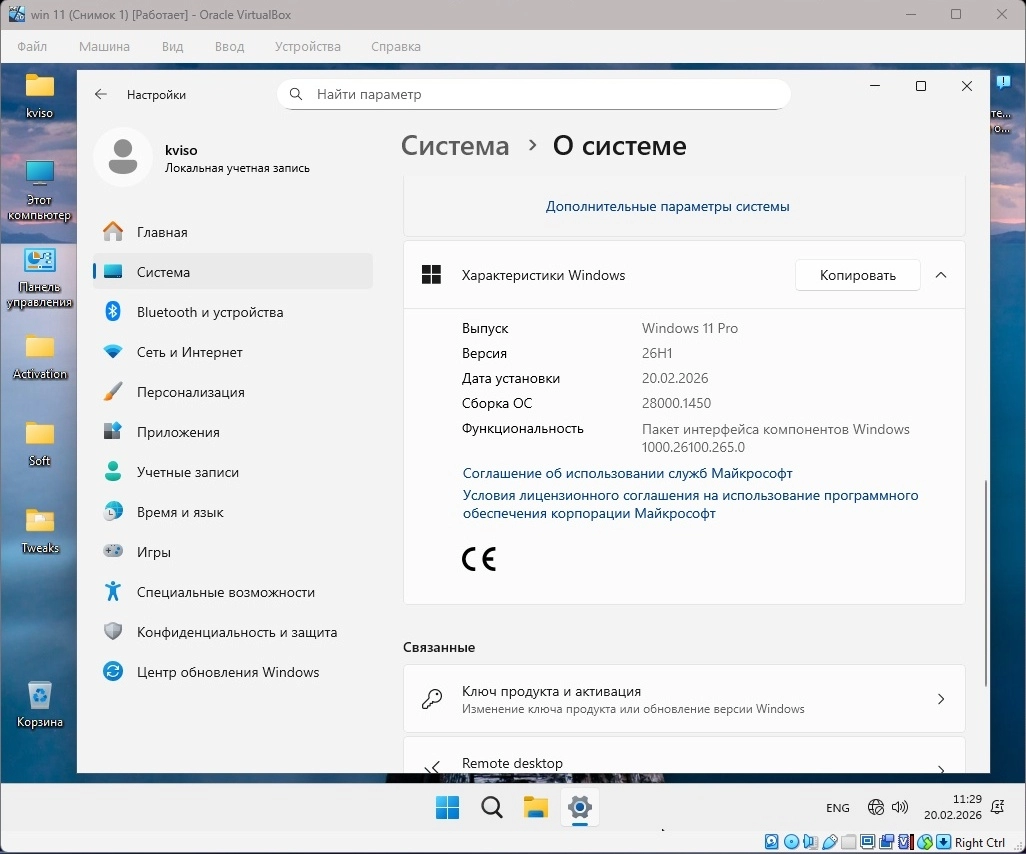Open Специальные возможности settings page

click(225, 592)
